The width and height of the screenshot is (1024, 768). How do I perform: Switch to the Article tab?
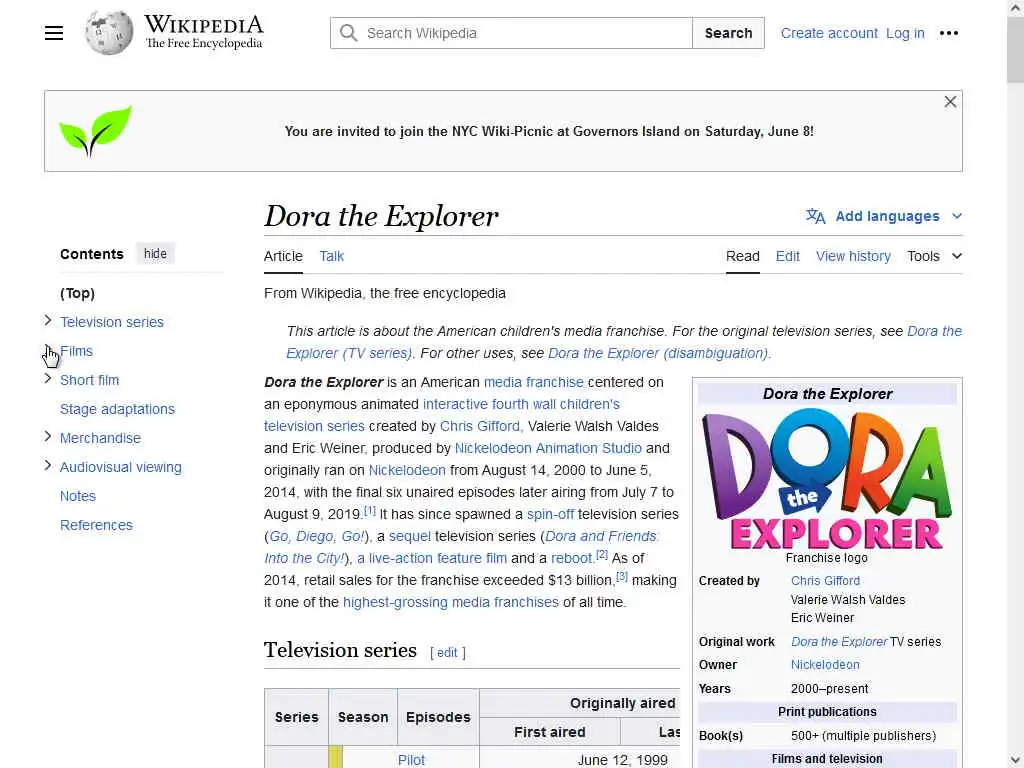click(283, 256)
